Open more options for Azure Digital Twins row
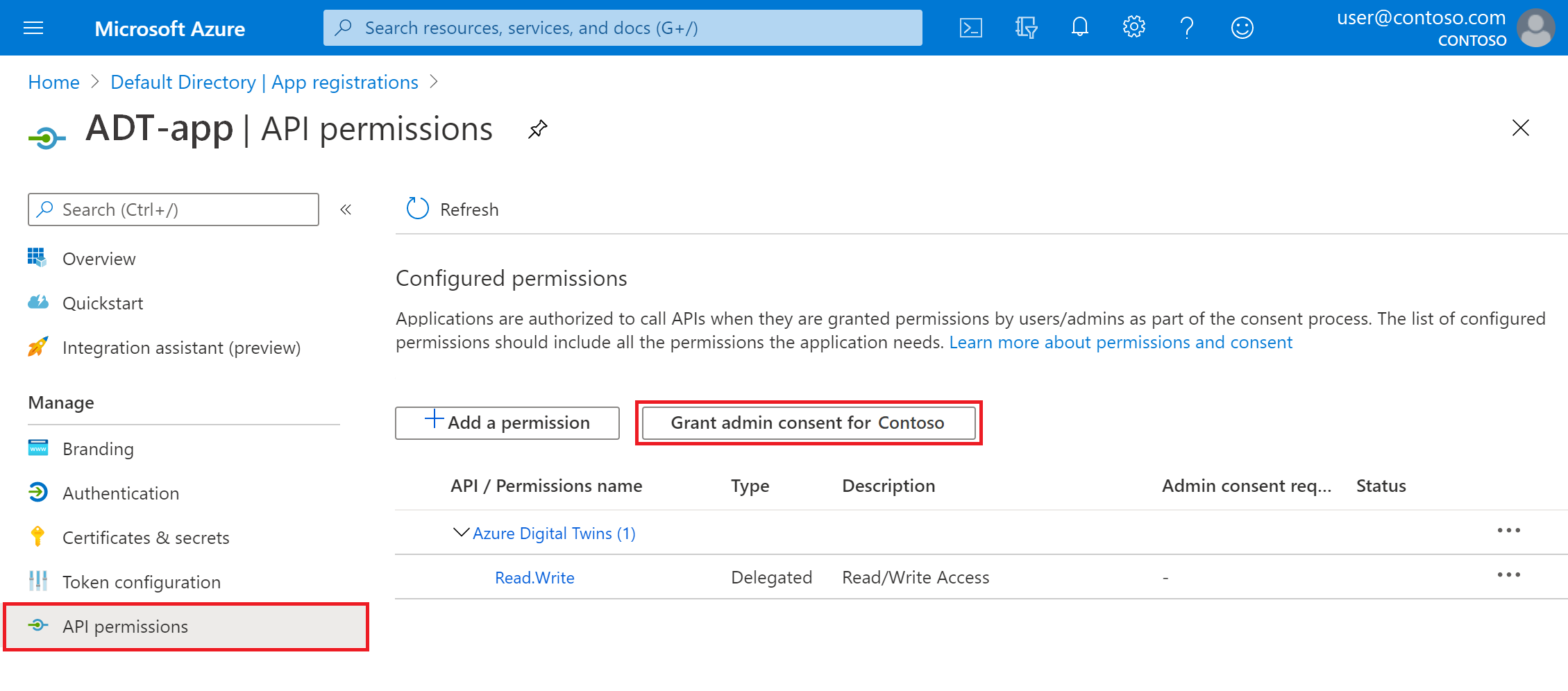1568x691 pixels. [1508, 531]
